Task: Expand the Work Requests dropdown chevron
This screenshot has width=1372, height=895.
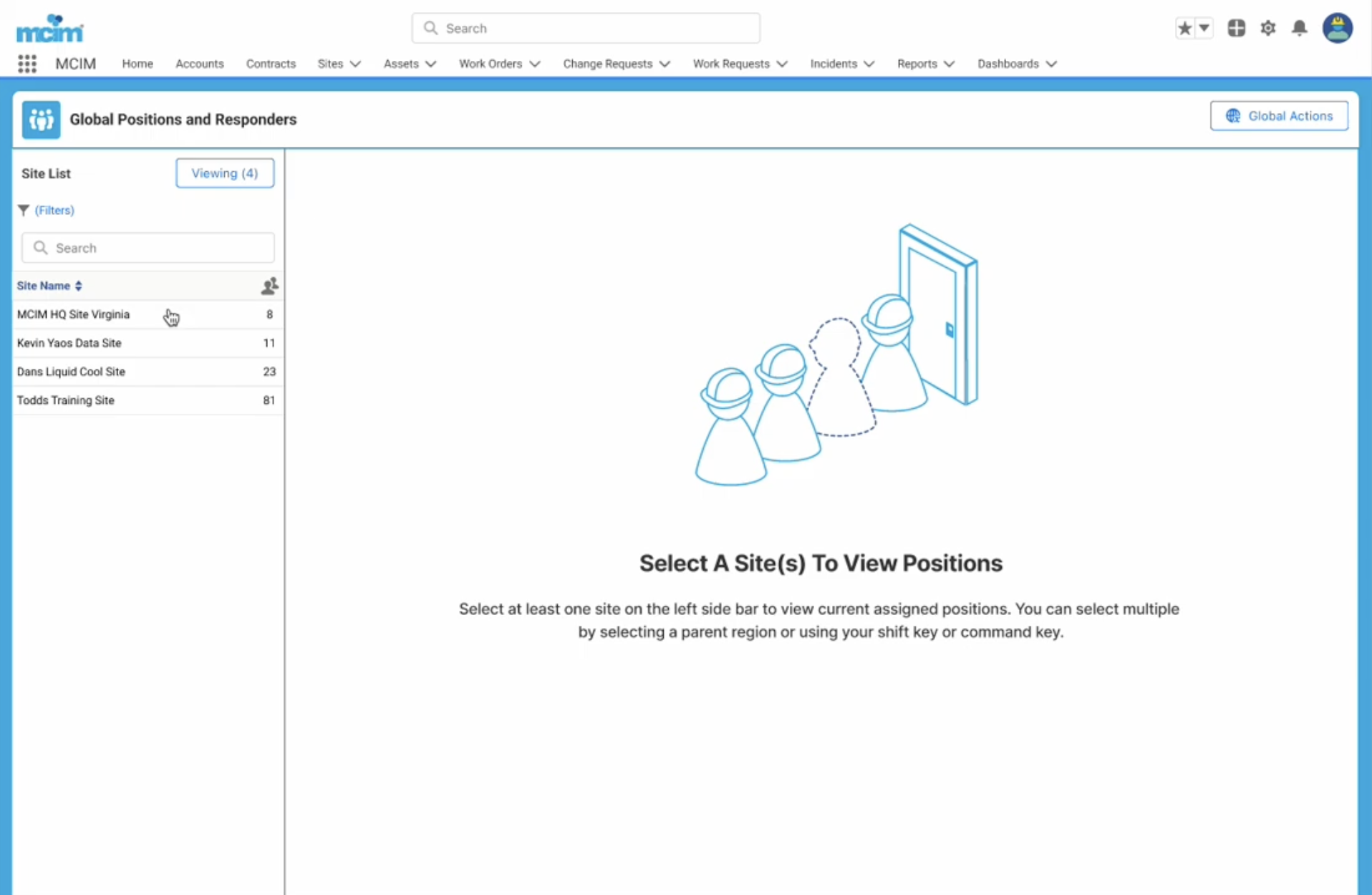Action: tap(782, 64)
